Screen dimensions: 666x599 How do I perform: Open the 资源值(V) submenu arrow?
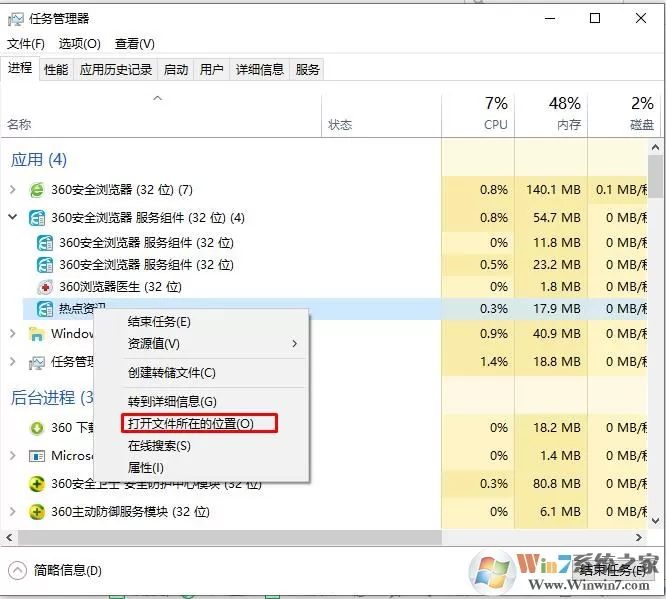click(294, 343)
